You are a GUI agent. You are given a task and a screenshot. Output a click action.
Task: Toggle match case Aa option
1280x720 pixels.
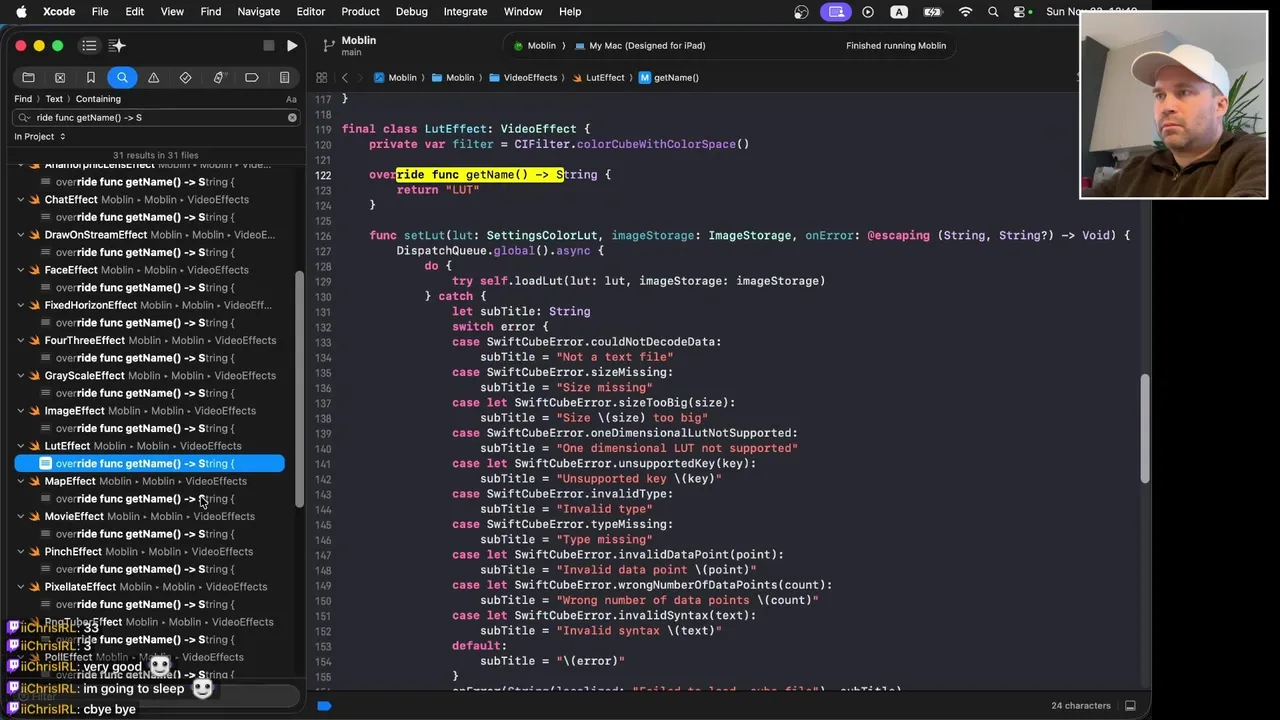pyautogui.click(x=291, y=99)
